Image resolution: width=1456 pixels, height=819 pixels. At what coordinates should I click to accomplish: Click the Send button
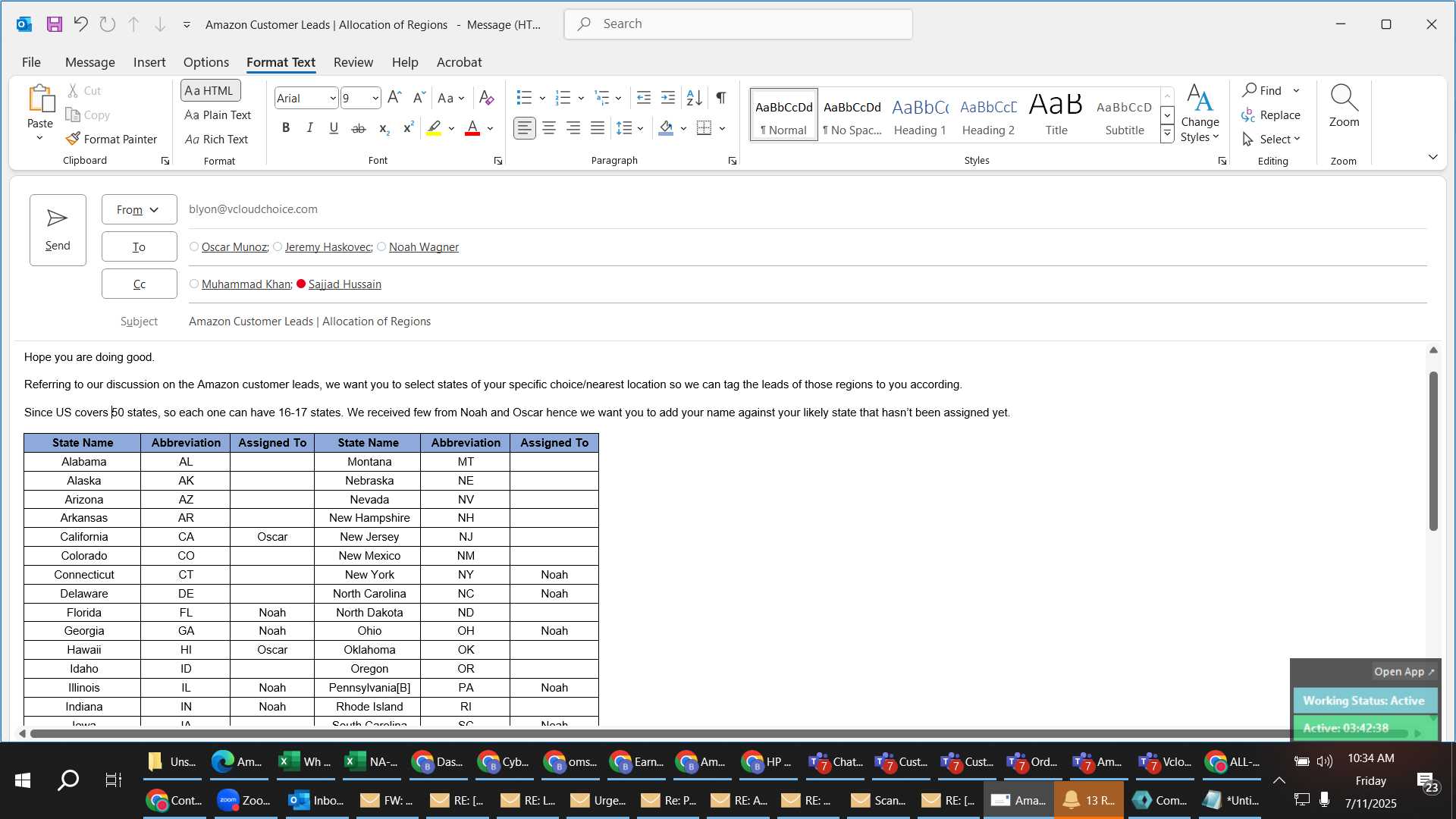click(58, 231)
